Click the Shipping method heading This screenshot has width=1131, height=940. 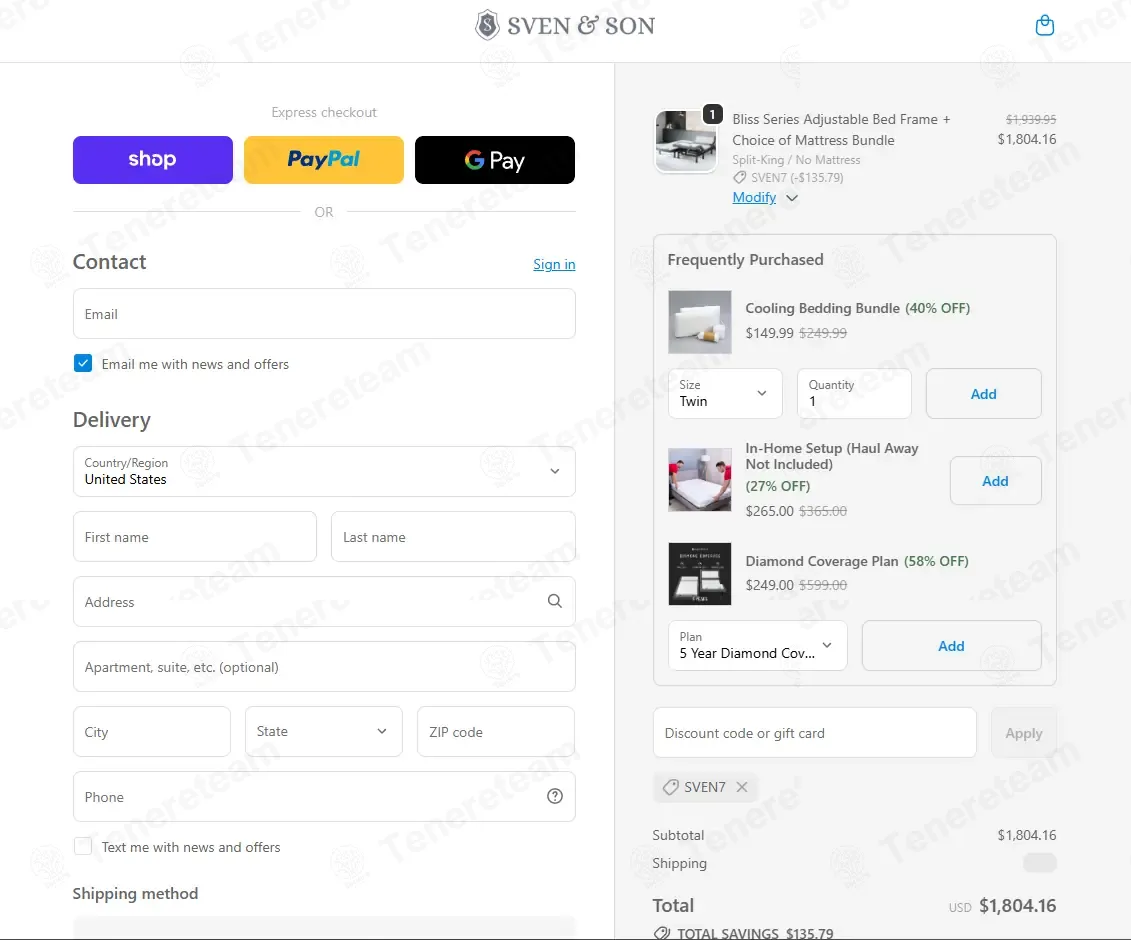pos(135,893)
